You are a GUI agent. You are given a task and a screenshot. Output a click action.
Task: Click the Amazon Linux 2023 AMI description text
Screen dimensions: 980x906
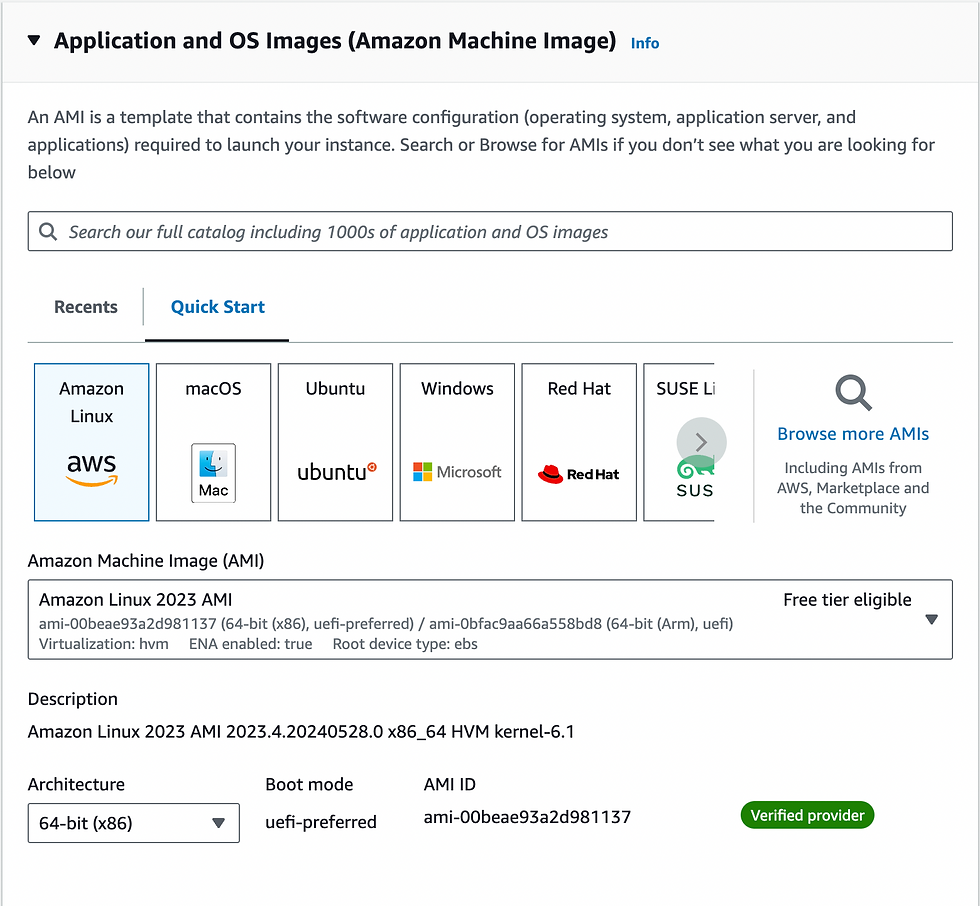click(301, 731)
